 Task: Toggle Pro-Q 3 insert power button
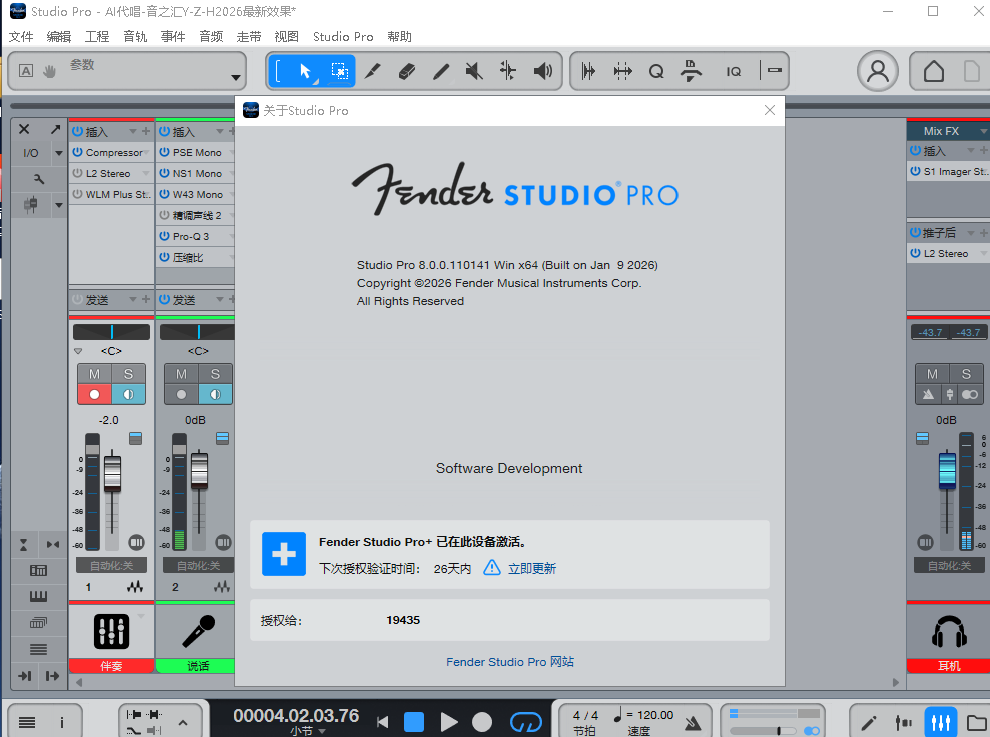(x=164, y=236)
